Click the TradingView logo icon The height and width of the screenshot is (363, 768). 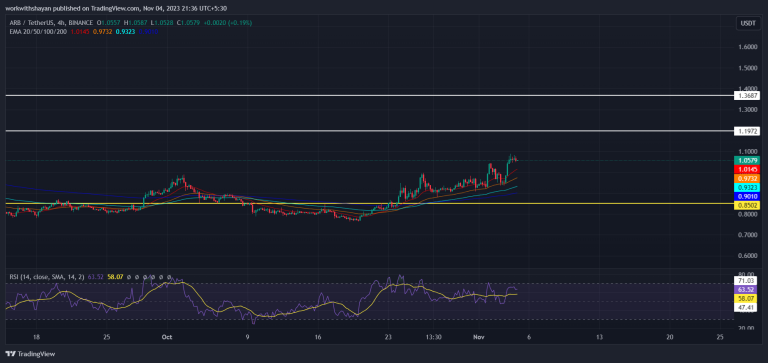point(9,354)
